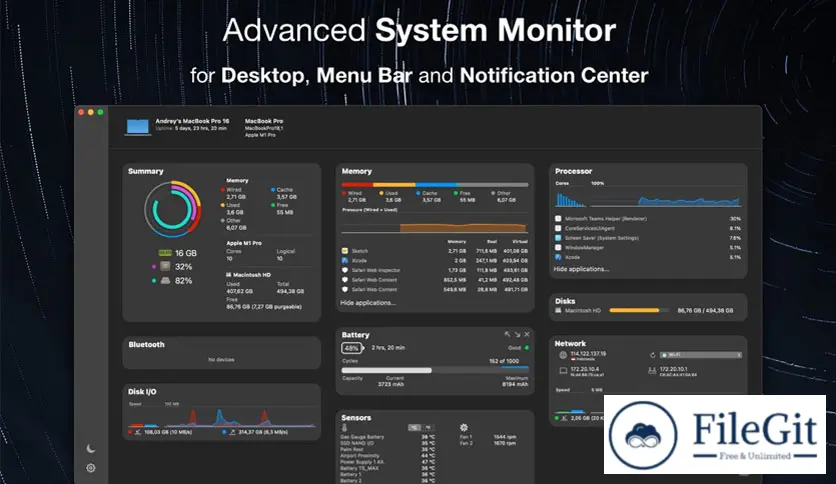Hide applications in the Processor panel
The height and width of the screenshot is (484, 836).
[581, 269]
